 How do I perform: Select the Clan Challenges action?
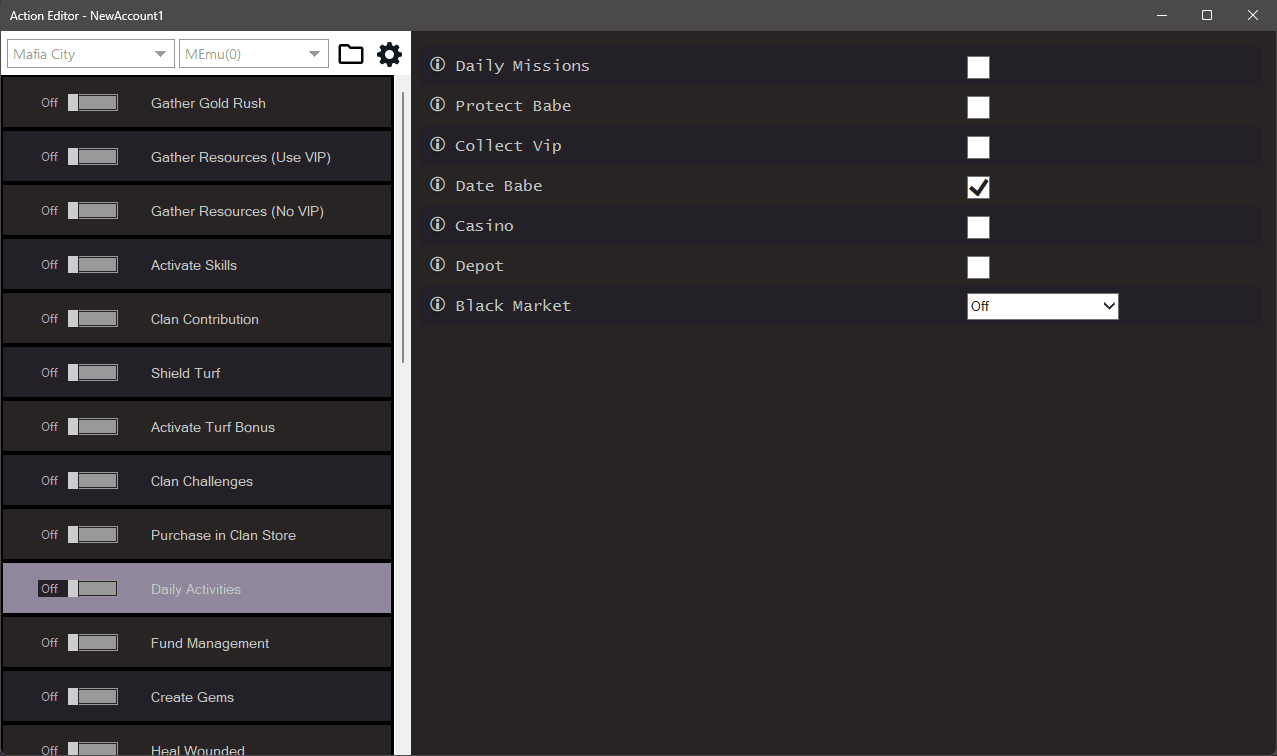pos(197,481)
